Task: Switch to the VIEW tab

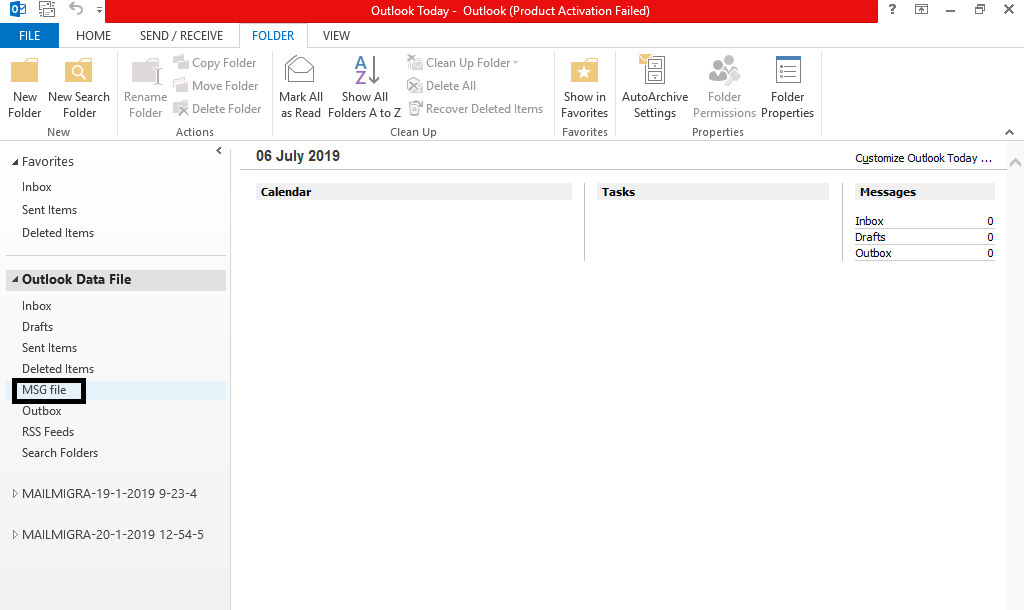Action: tap(336, 36)
